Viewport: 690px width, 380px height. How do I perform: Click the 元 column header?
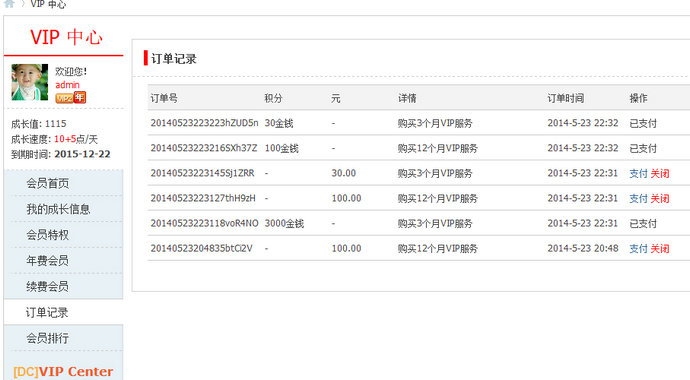coord(336,98)
